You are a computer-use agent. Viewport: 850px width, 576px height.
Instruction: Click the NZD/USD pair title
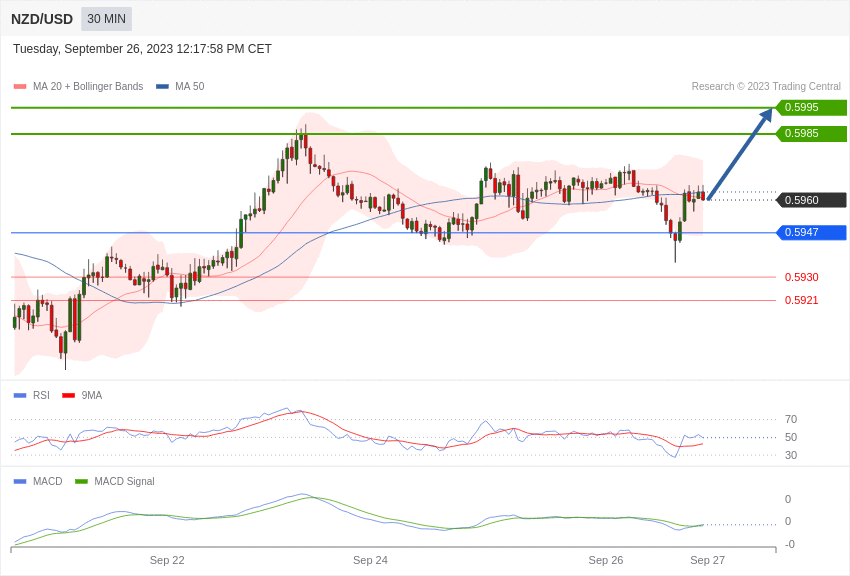click(x=42, y=20)
